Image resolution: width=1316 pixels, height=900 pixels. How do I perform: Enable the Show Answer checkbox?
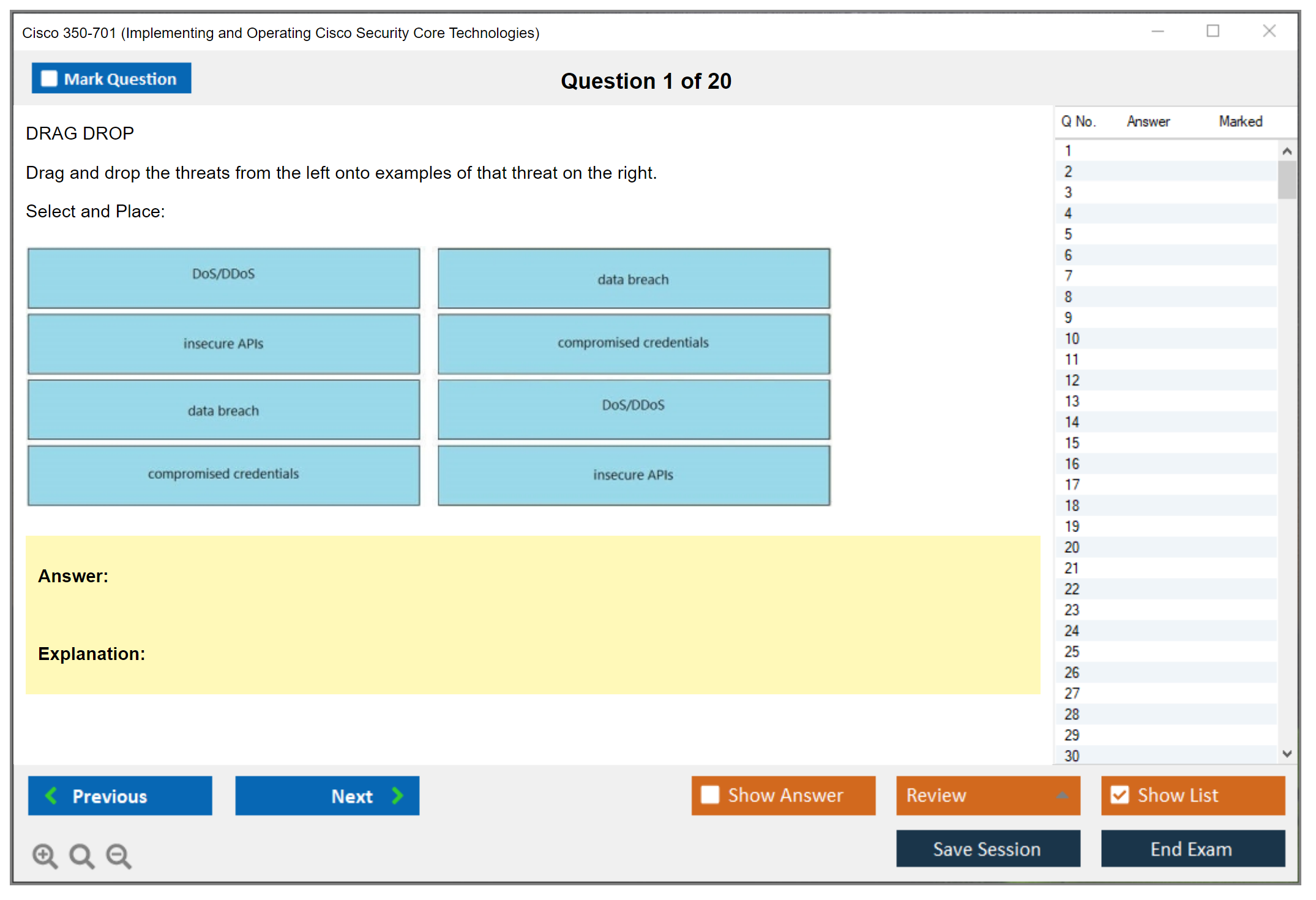coord(710,795)
